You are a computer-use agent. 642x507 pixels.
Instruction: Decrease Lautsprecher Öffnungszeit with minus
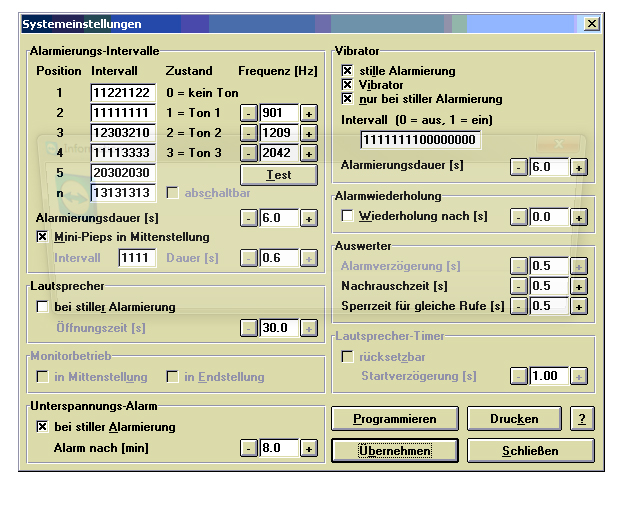249,328
